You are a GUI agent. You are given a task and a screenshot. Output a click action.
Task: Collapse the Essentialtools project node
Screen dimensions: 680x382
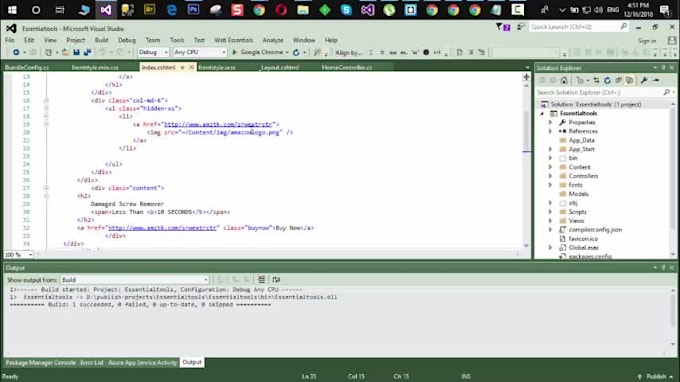pyautogui.click(x=542, y=114)
